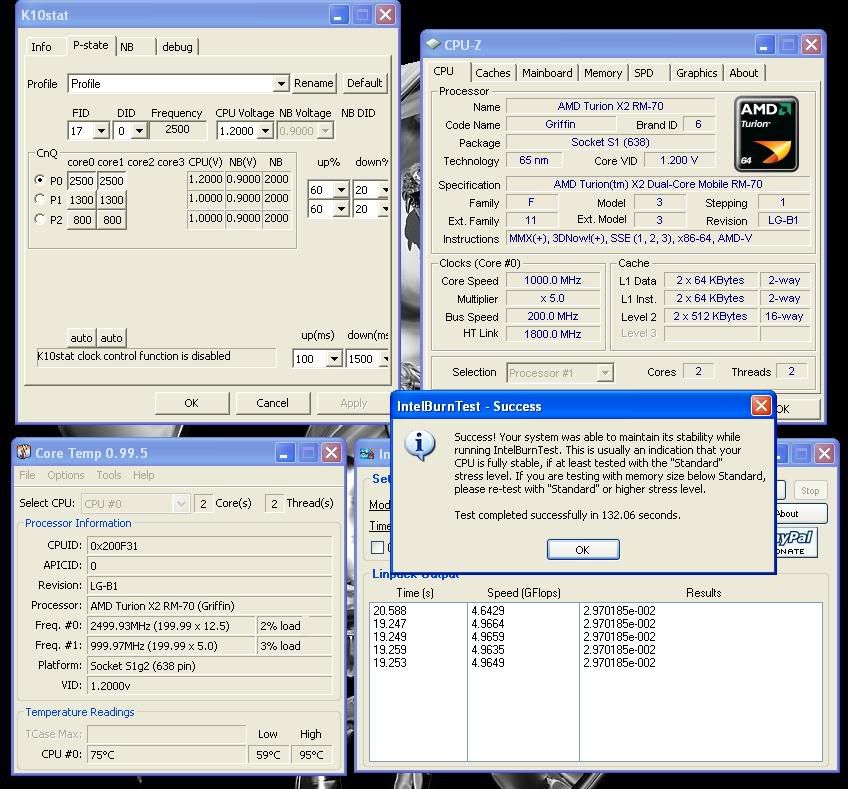Viewport: 848px width, 789px height.
Task: Click the core0 frequency button for P0
Action: 81,181
